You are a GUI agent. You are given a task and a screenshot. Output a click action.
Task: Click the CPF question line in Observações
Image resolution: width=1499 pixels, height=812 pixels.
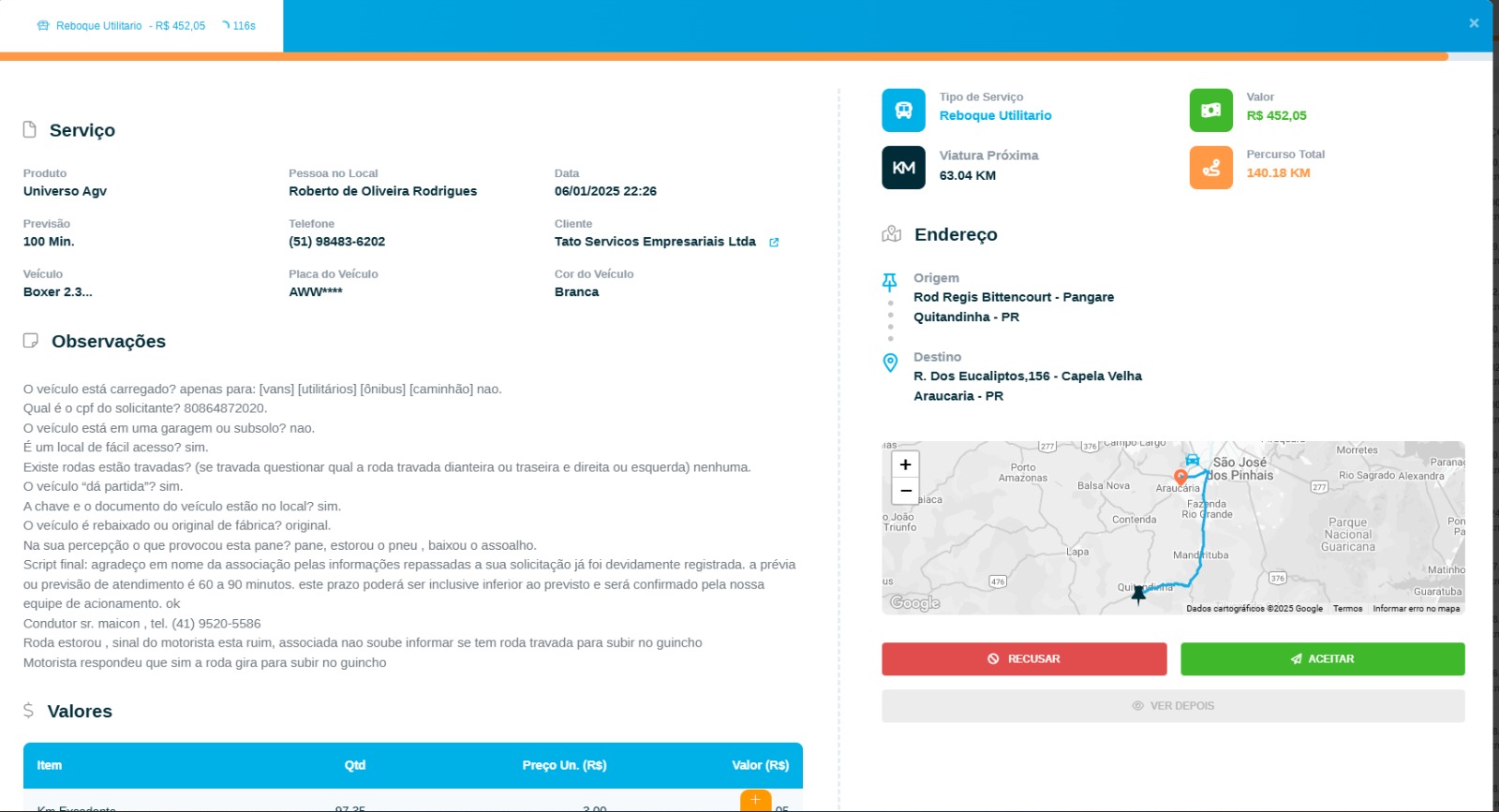pos(145,408)
